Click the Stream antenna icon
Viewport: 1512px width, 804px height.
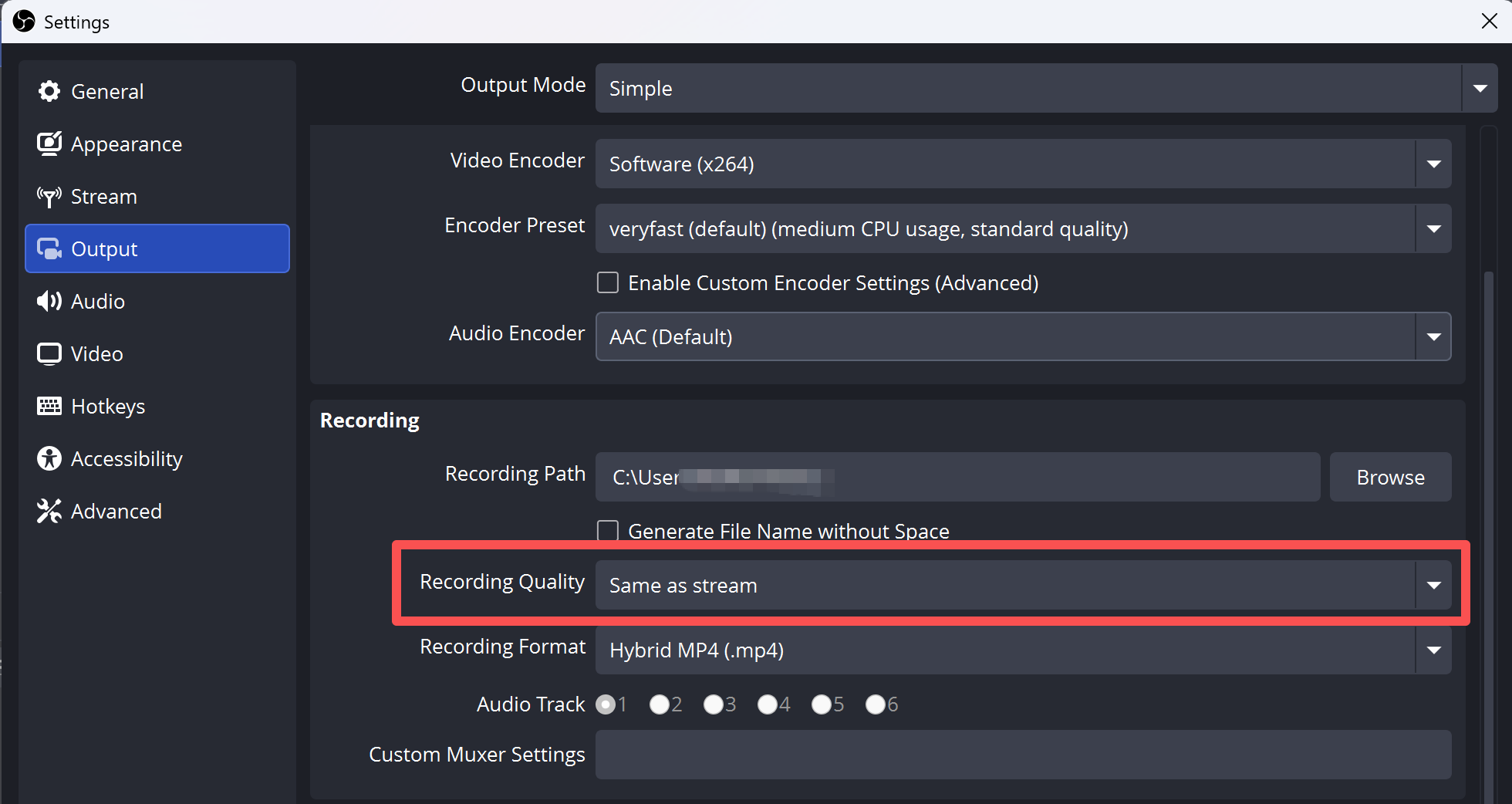pyautogui.click(x=49, y=197)
